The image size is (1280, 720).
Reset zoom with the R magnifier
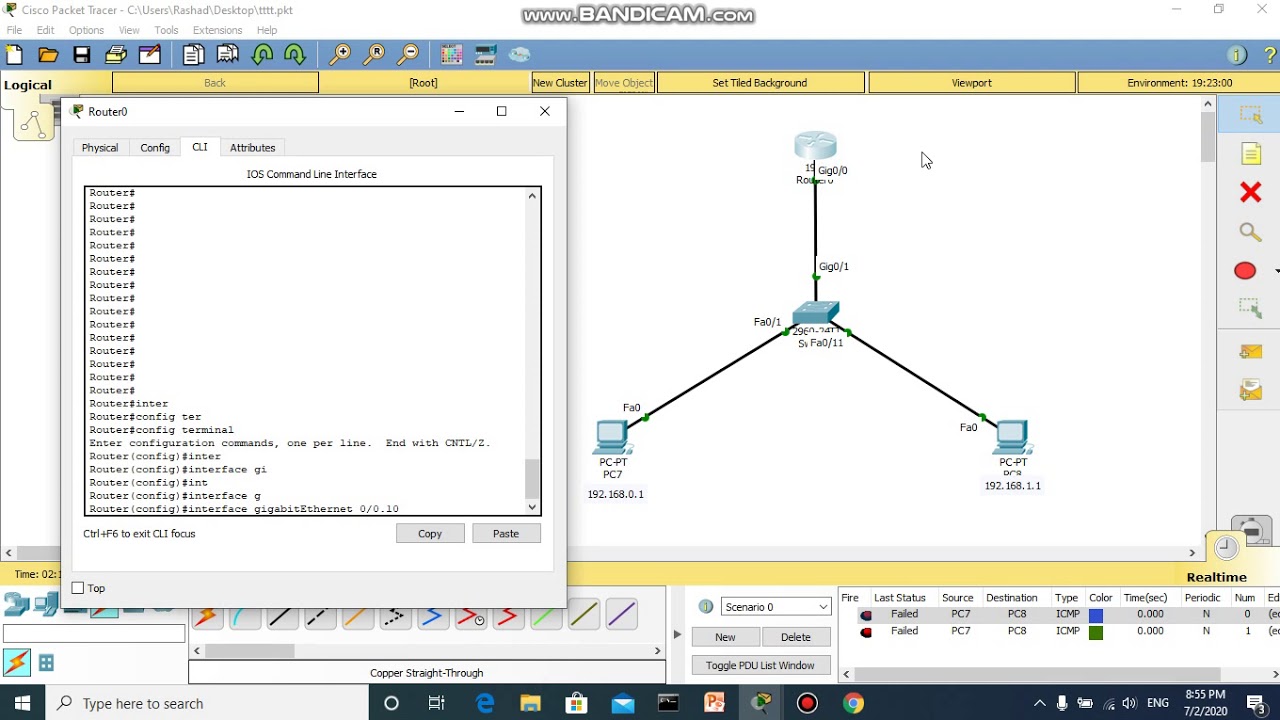point(374,55)
